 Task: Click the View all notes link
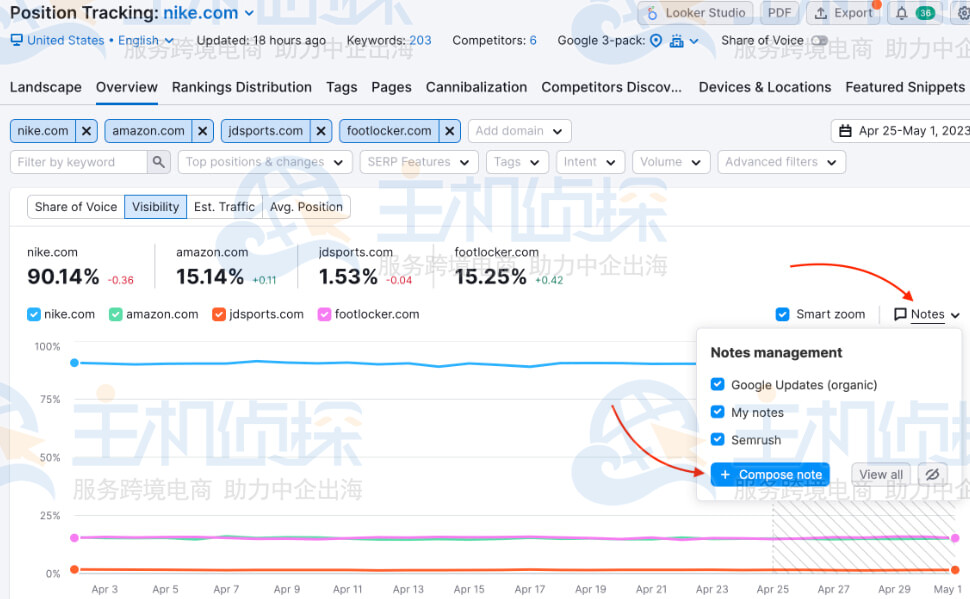880,474
